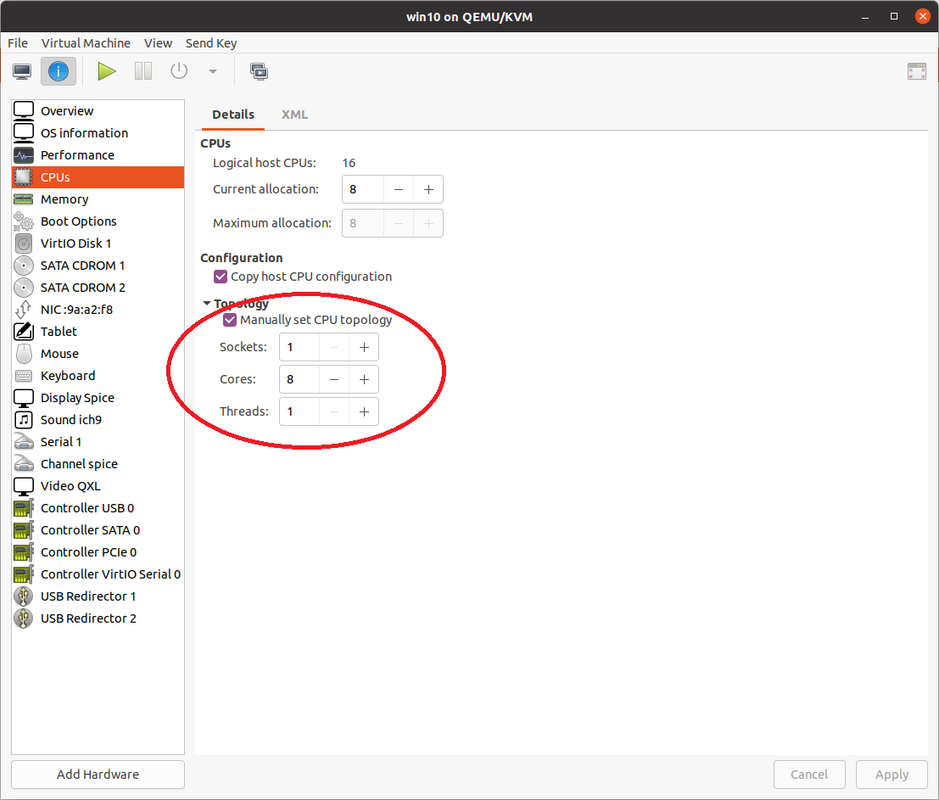Close the win10 QEMU/KVM window
This screenshot has height=800, width=939.
[922, 17]
